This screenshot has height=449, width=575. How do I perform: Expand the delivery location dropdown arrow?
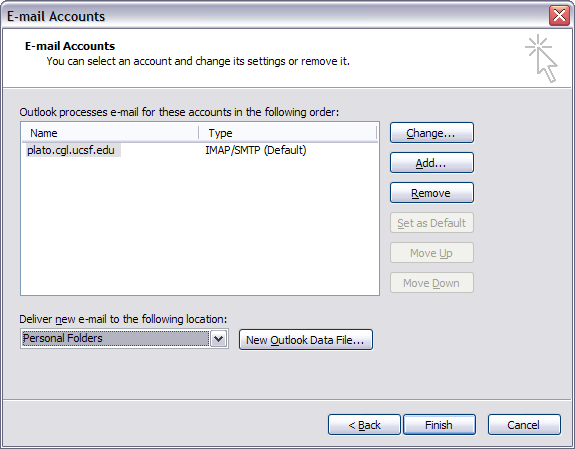[219, 339]
